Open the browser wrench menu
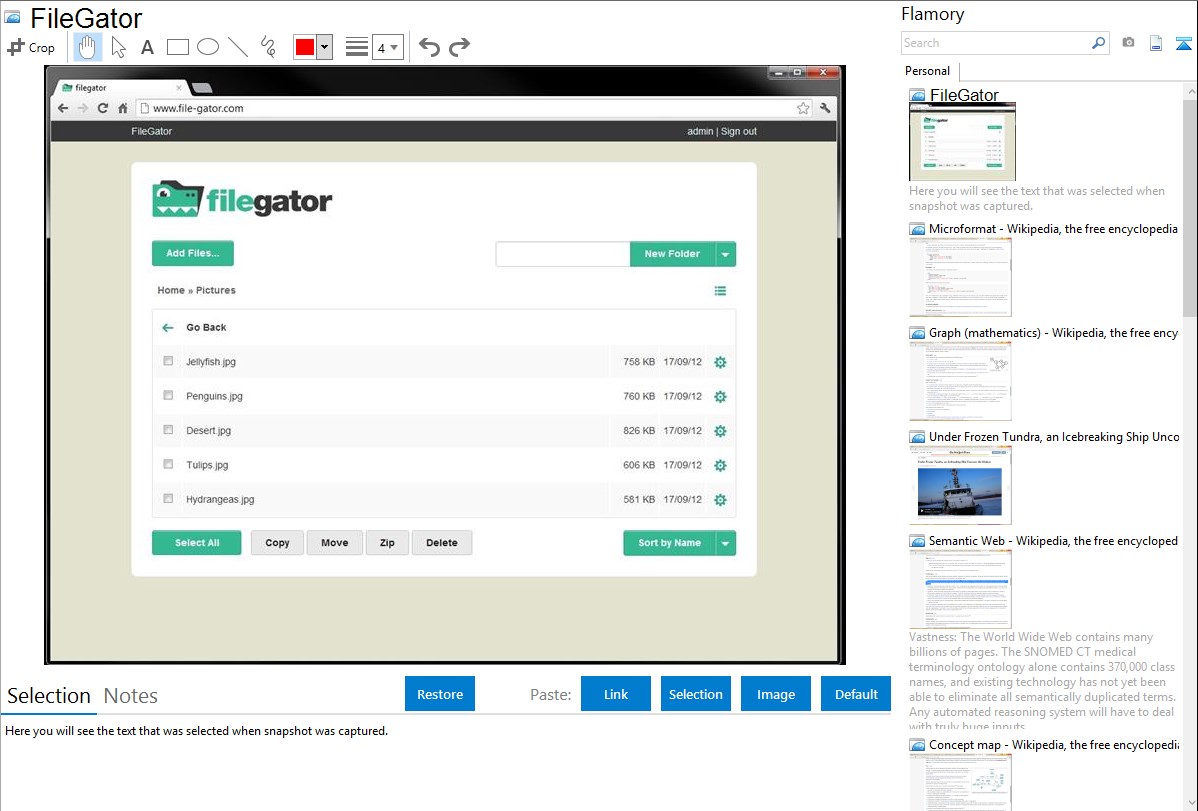The width and height of the screenshot is (1198, 811). (825, 108)
